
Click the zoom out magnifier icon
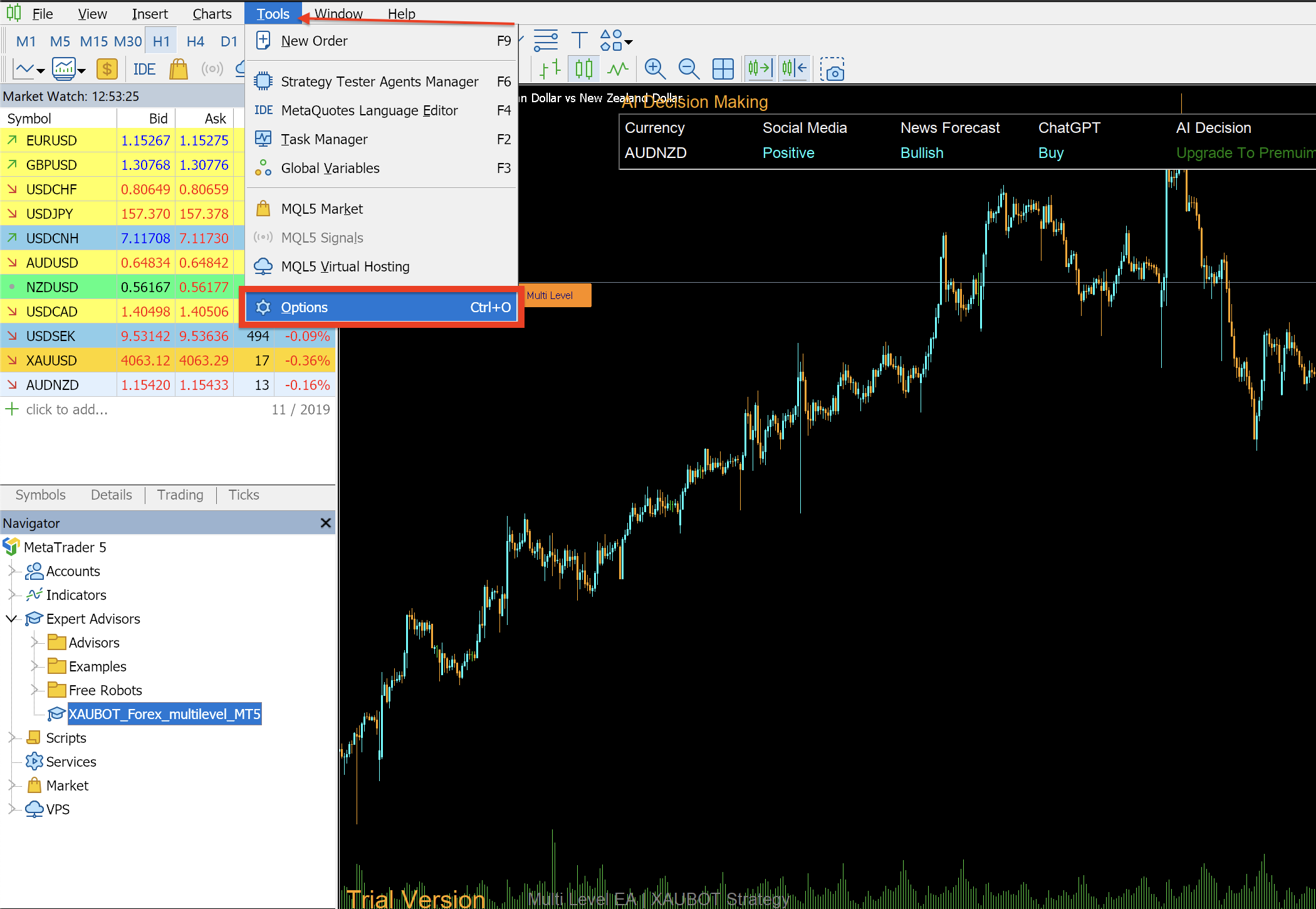coord(689,68)
